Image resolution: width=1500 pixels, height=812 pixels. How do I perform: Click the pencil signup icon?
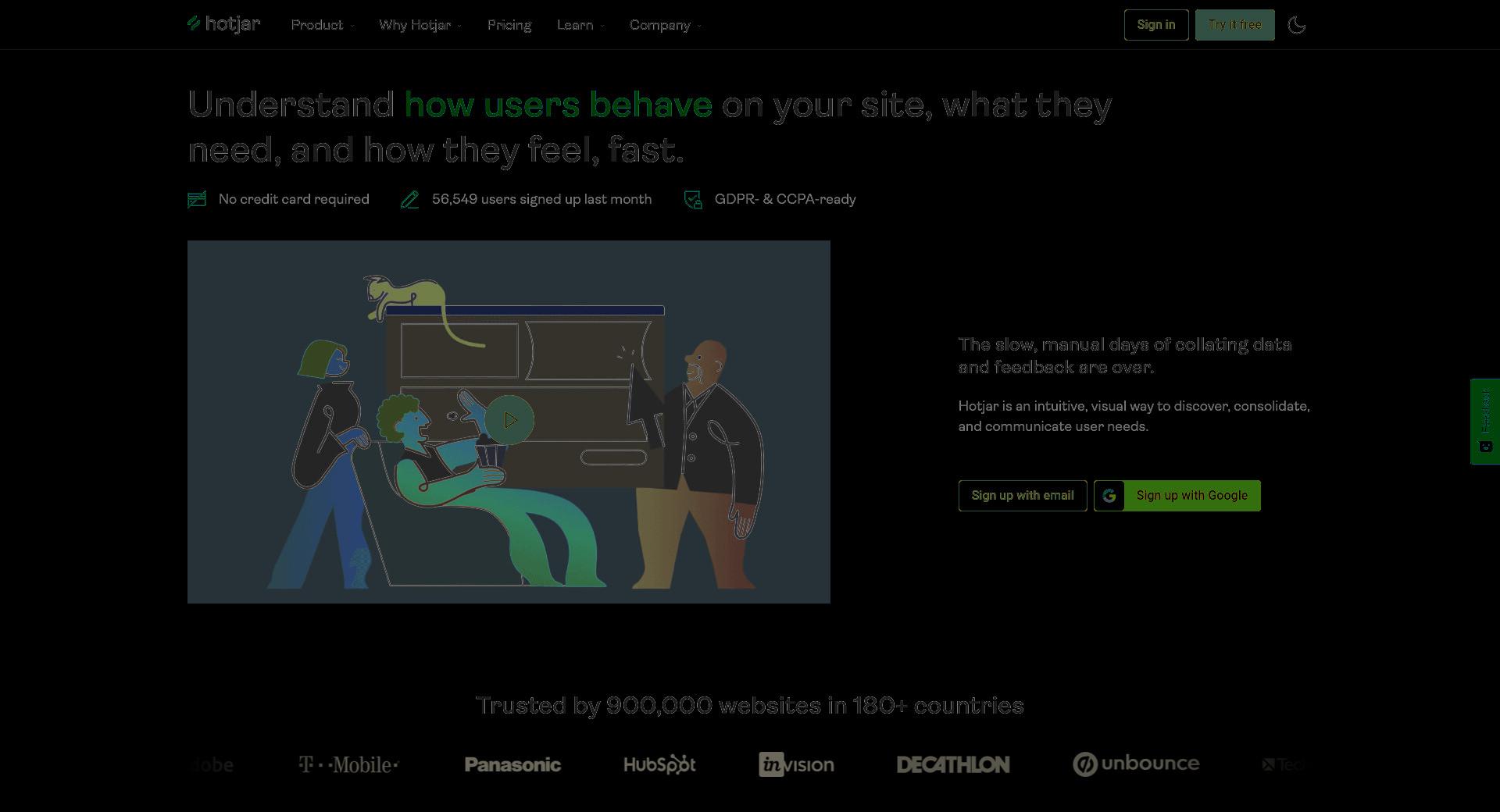pos(409,200)
